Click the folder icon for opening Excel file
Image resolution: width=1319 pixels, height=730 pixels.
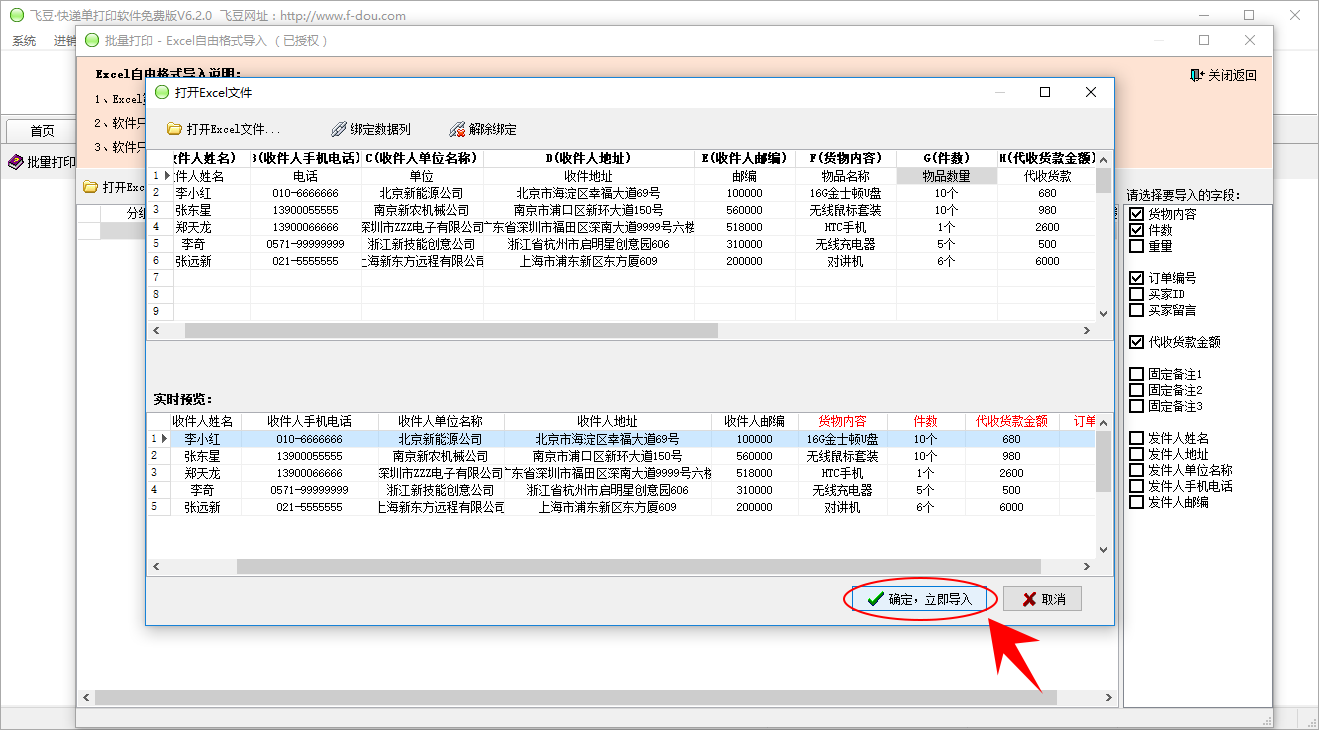pyautogui.click(x=174, y=129)
